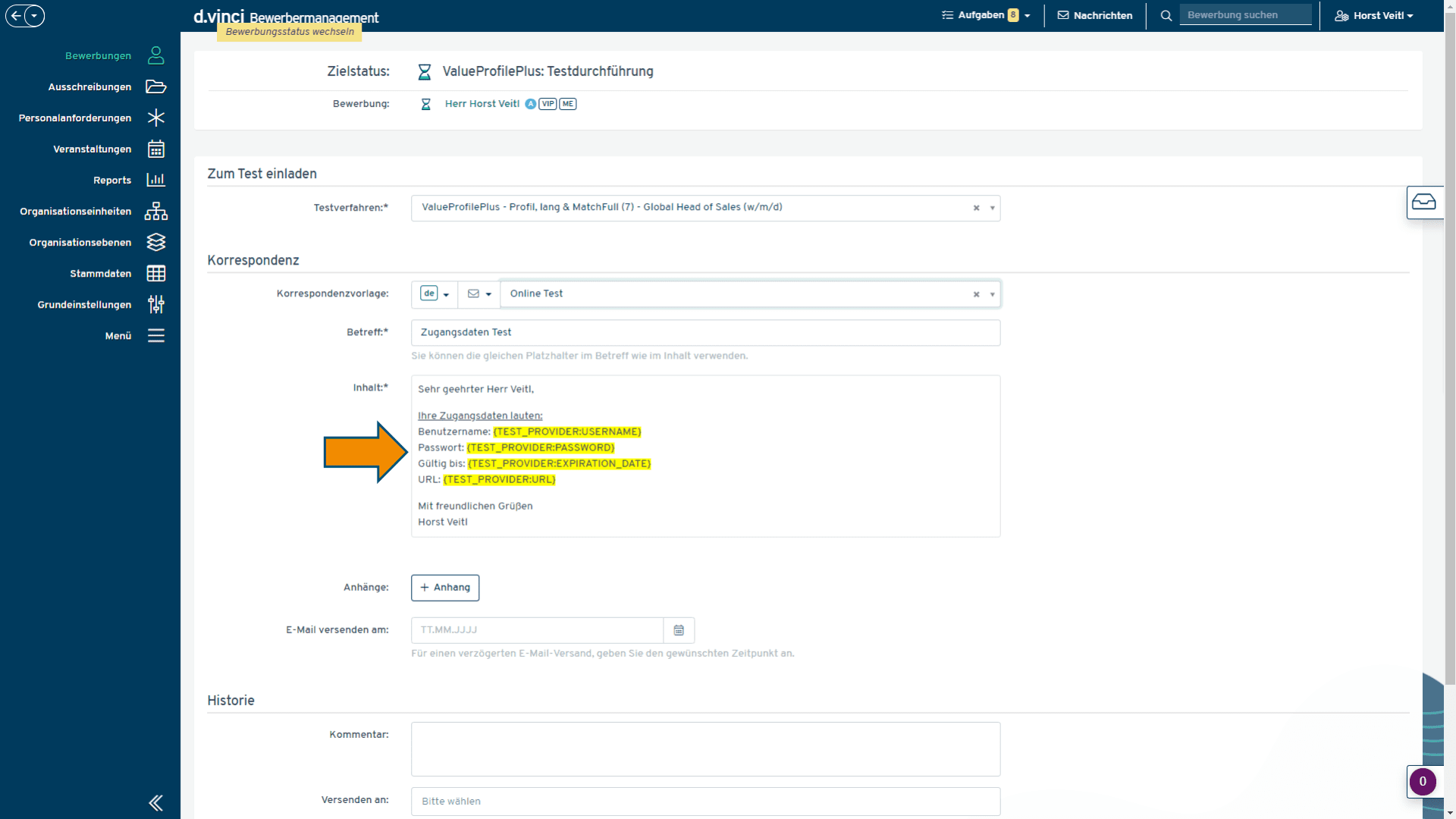This screenshot has width=1456, height=819.
Task: Open the Organisationsebenen layers icon
Action: (x=155, y=242)
